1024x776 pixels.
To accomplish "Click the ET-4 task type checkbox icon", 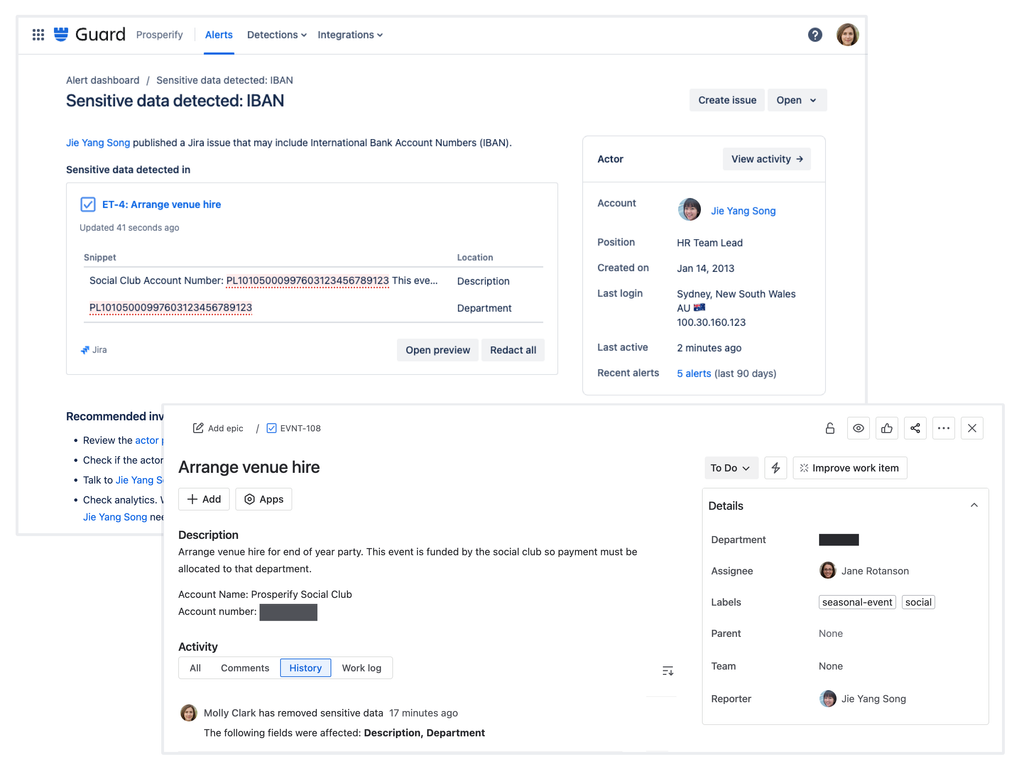I will 88,204.
